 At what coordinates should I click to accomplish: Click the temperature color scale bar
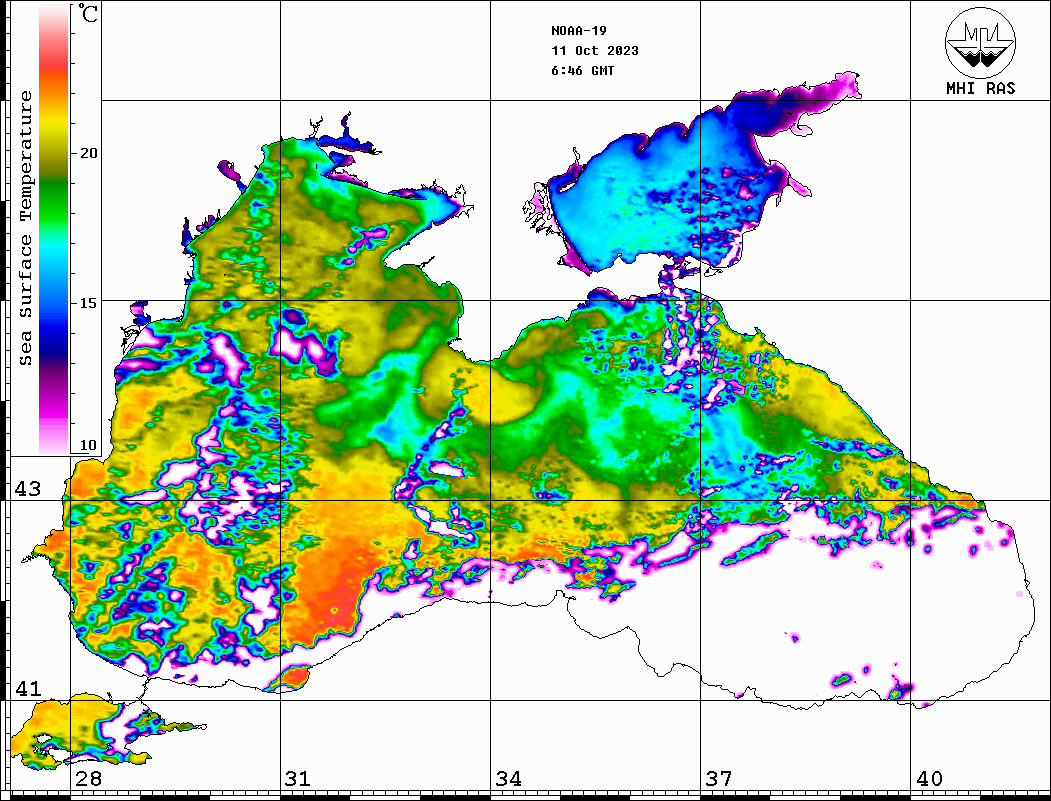[54, 229]
